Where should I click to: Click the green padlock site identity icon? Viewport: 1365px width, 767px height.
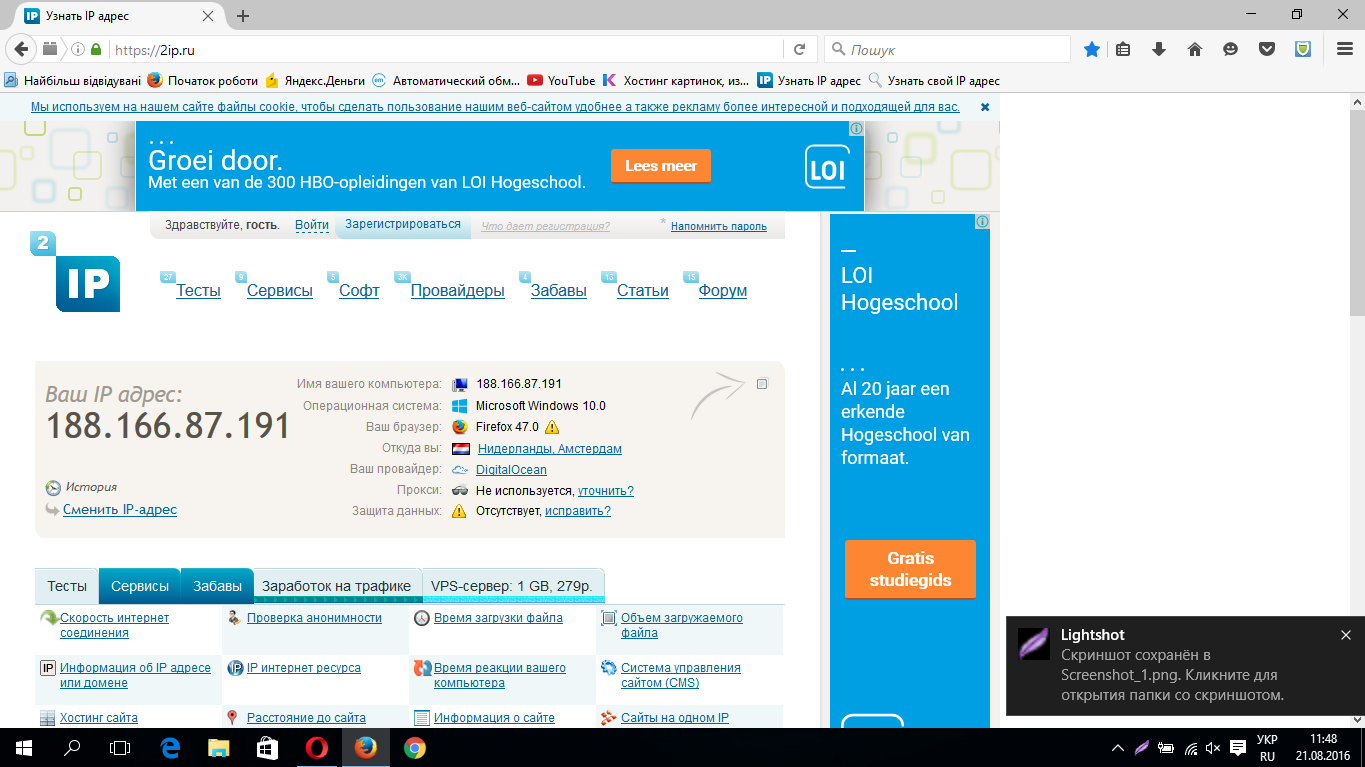point(96,49)
